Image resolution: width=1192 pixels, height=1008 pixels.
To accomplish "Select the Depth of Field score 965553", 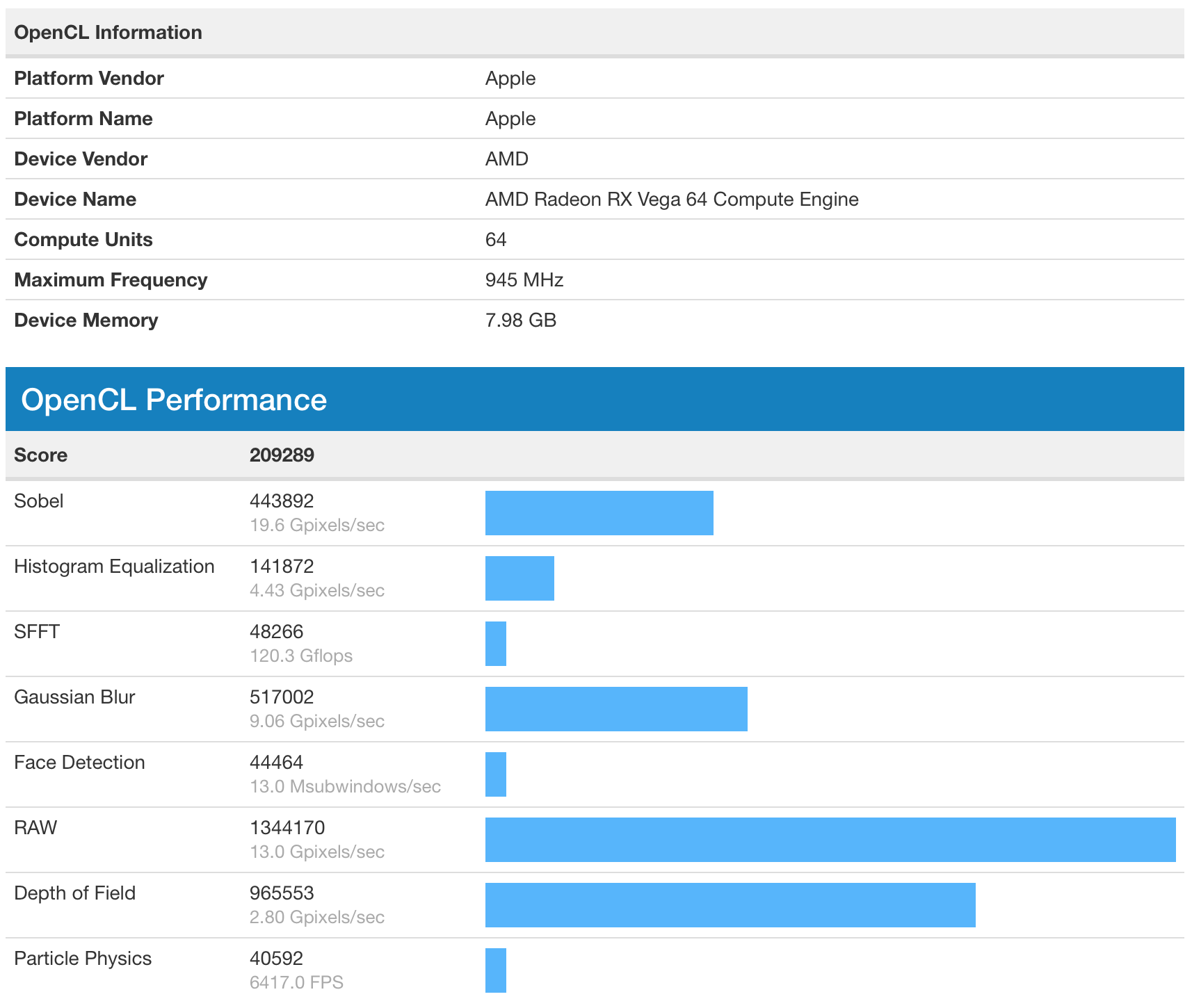I will click(282, 893).
